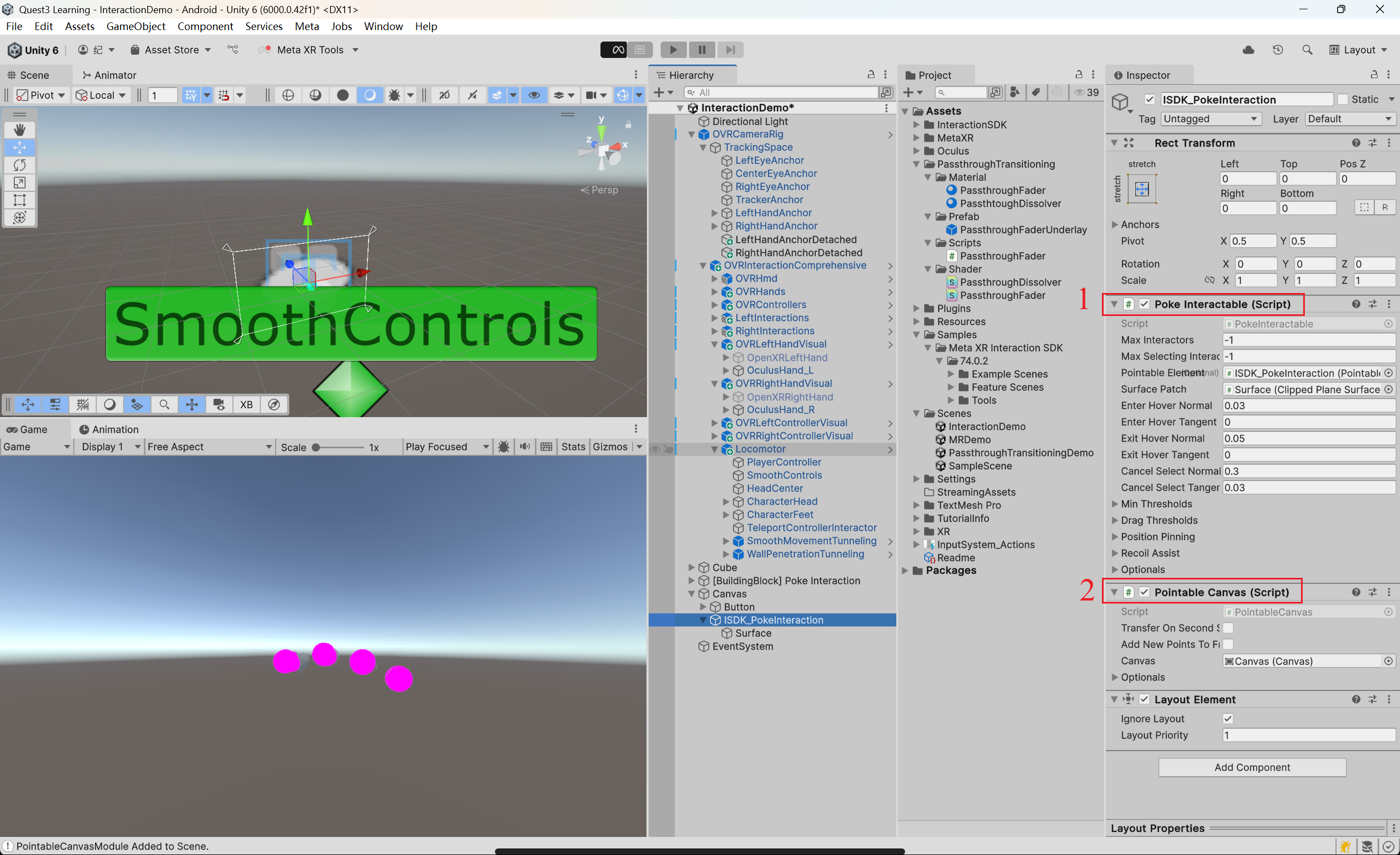This screenshot has width=1400, height=855.
Task: Open the Component menu
Action: 205,26
